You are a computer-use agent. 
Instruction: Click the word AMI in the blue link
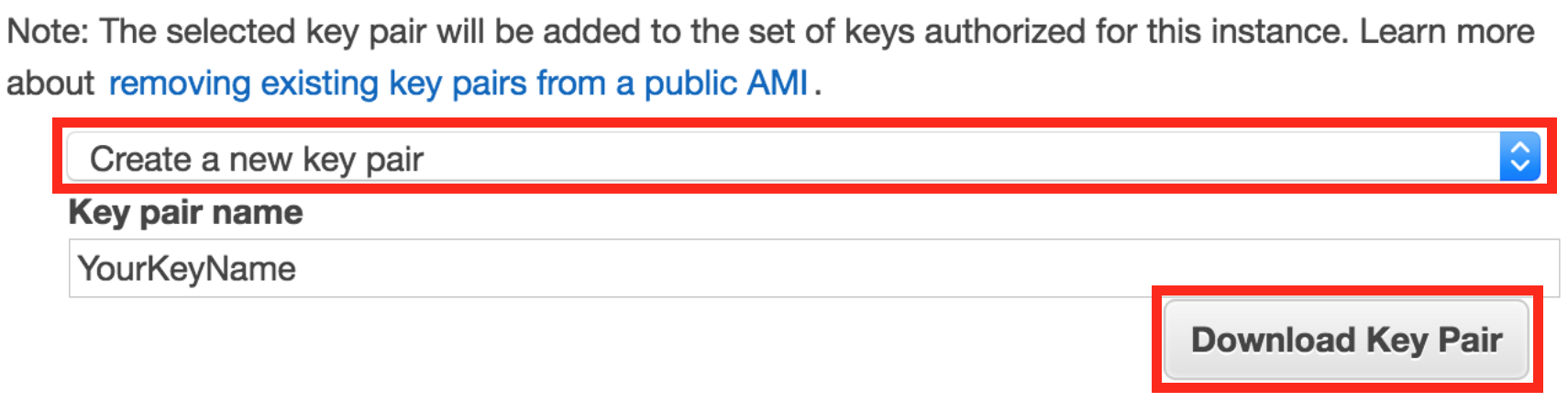coord(778,84)
